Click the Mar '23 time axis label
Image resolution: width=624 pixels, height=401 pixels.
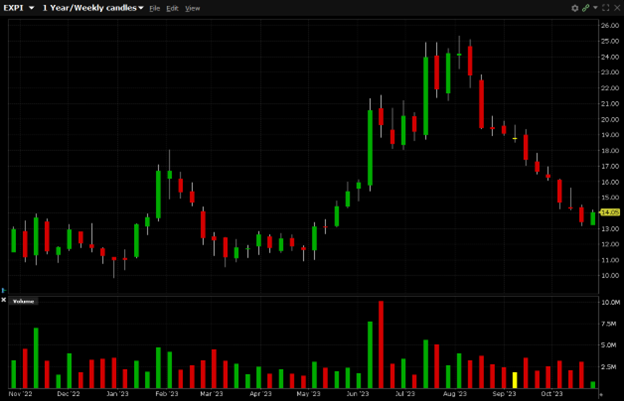(x=211, y=394)
